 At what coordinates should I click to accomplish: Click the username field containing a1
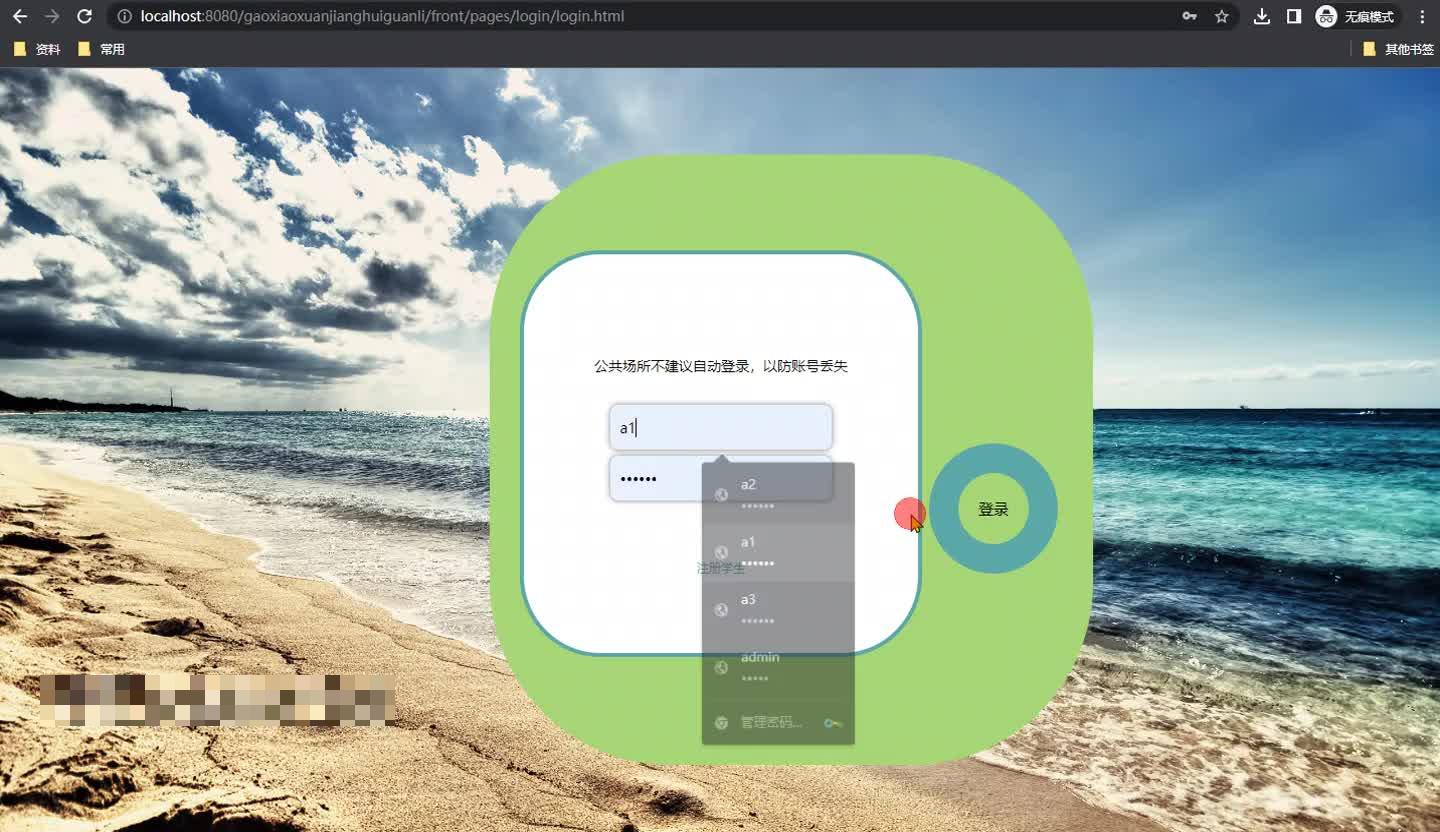click(720, 427)
